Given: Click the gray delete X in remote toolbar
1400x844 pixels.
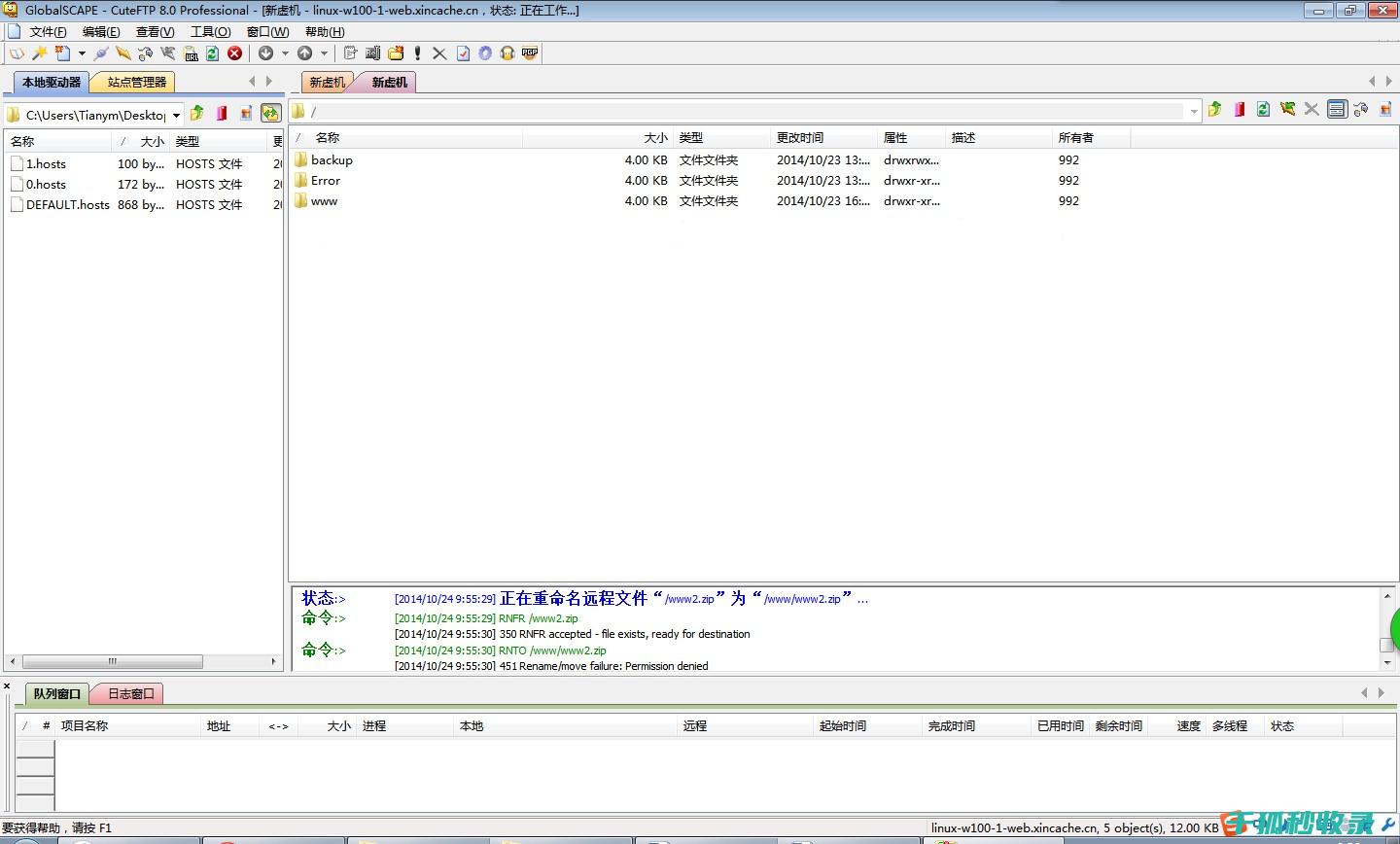Looking at the screenshot, I should 1312,110.
